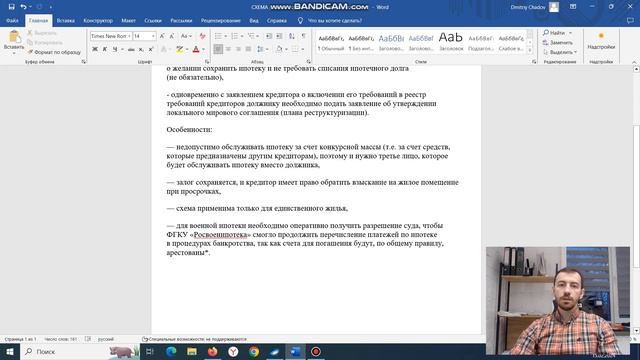Click the underlined word Росвоенипотека
640x360 pixels.
[x=220, y=235]
